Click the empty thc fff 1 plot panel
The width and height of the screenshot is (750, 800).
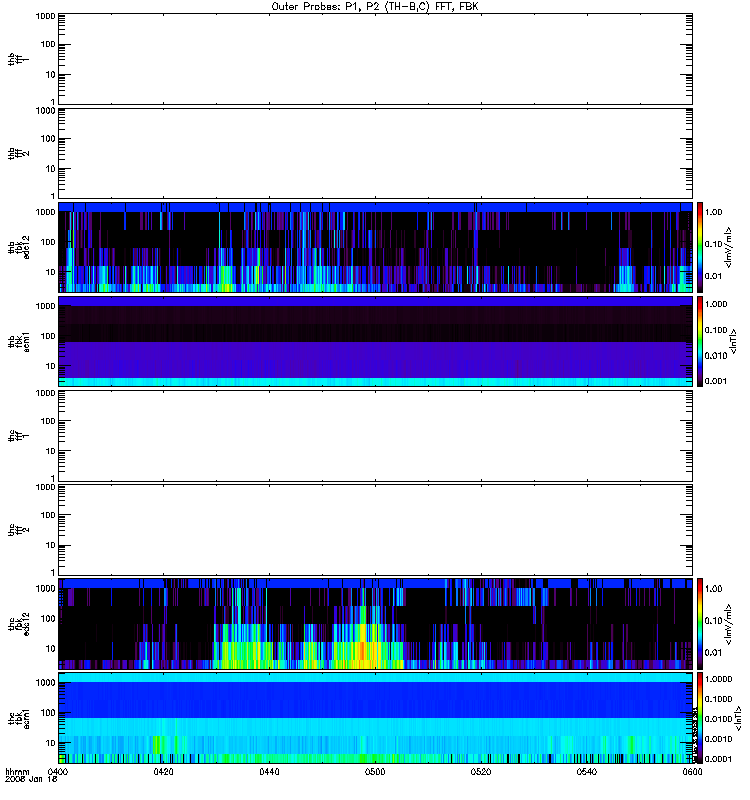375,436
